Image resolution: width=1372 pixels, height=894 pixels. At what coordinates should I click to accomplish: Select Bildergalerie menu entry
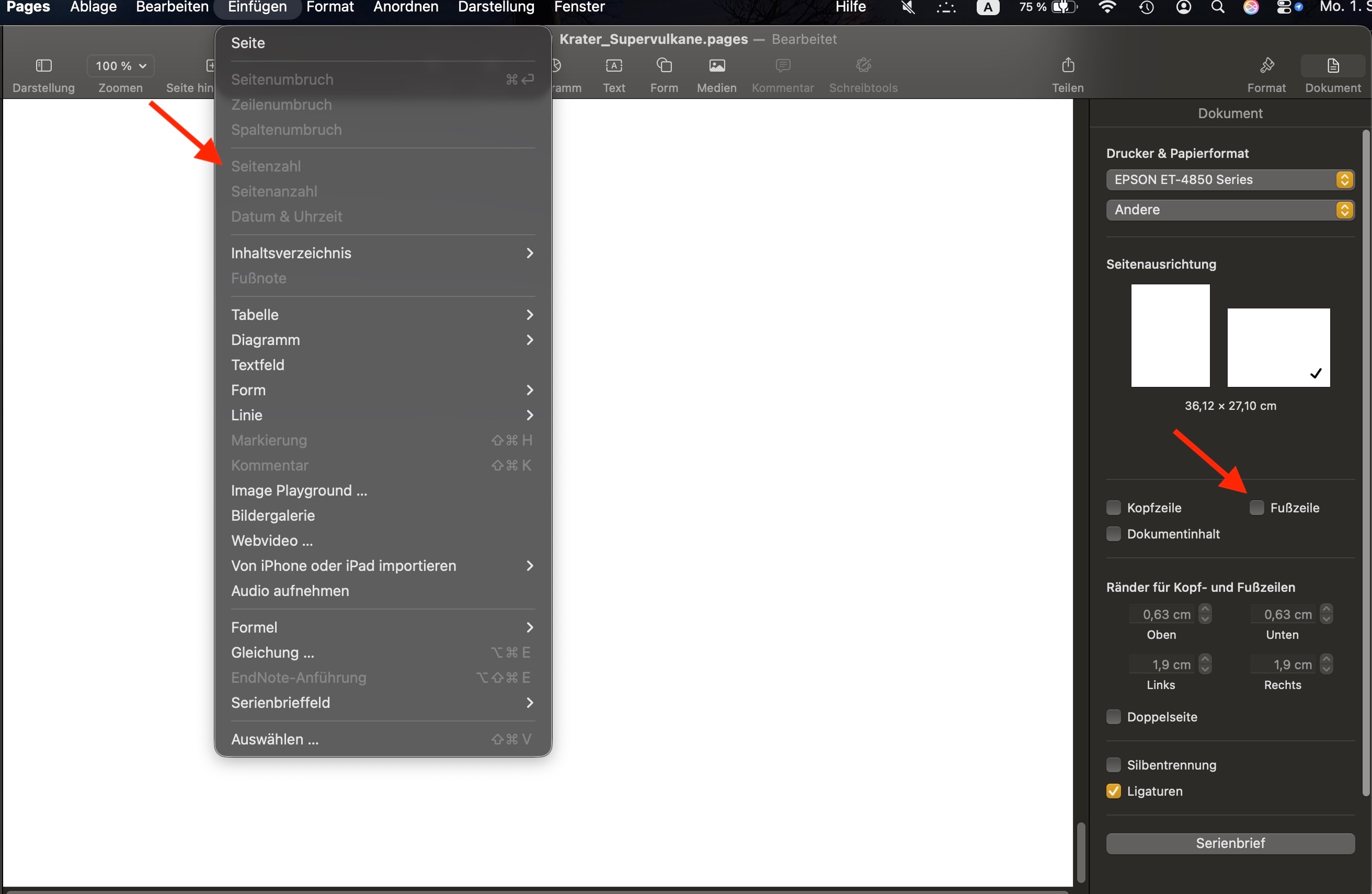pos(272,515)
